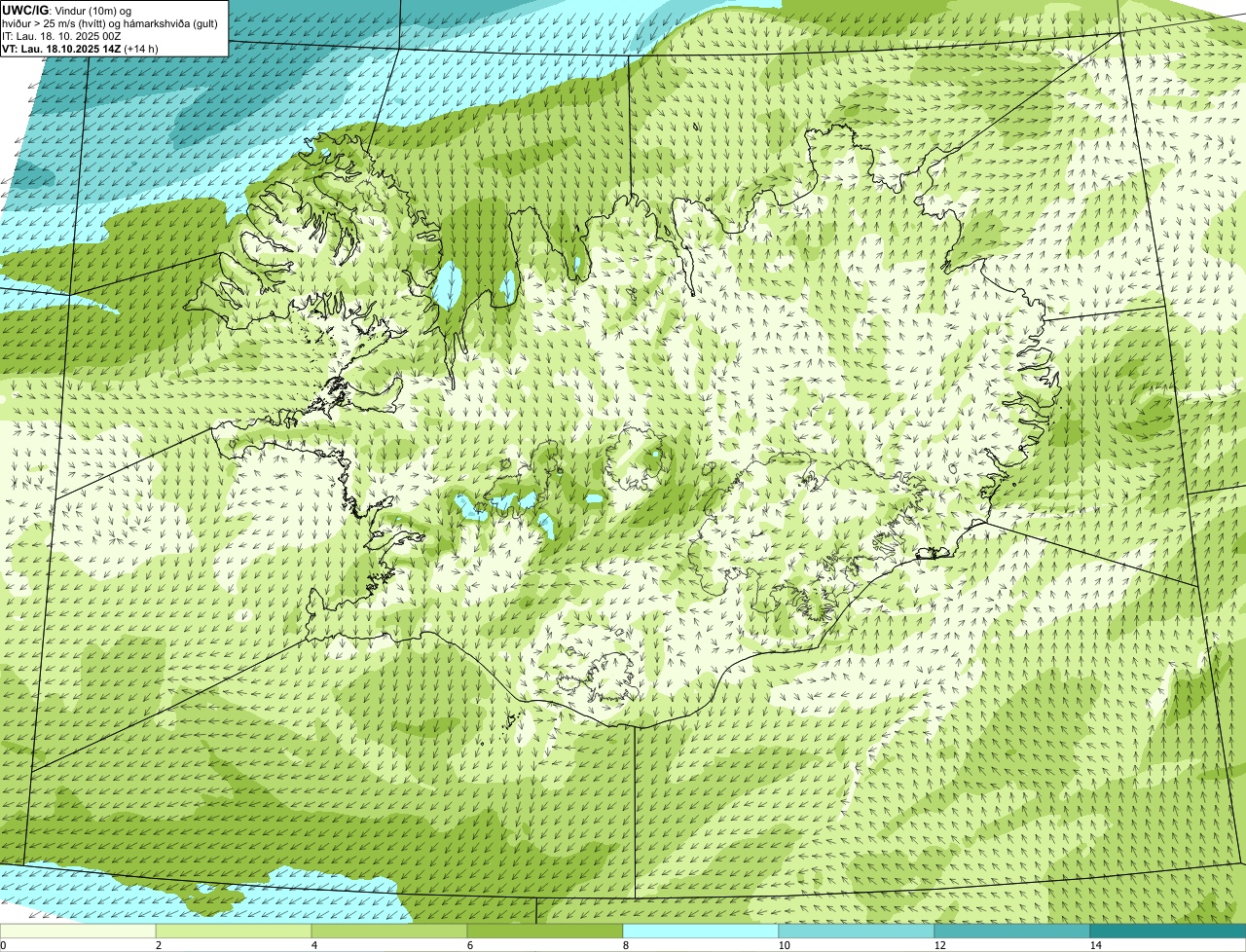Click the pale yellow 0–2 m/s legend swatch

(x=78, y=931)
